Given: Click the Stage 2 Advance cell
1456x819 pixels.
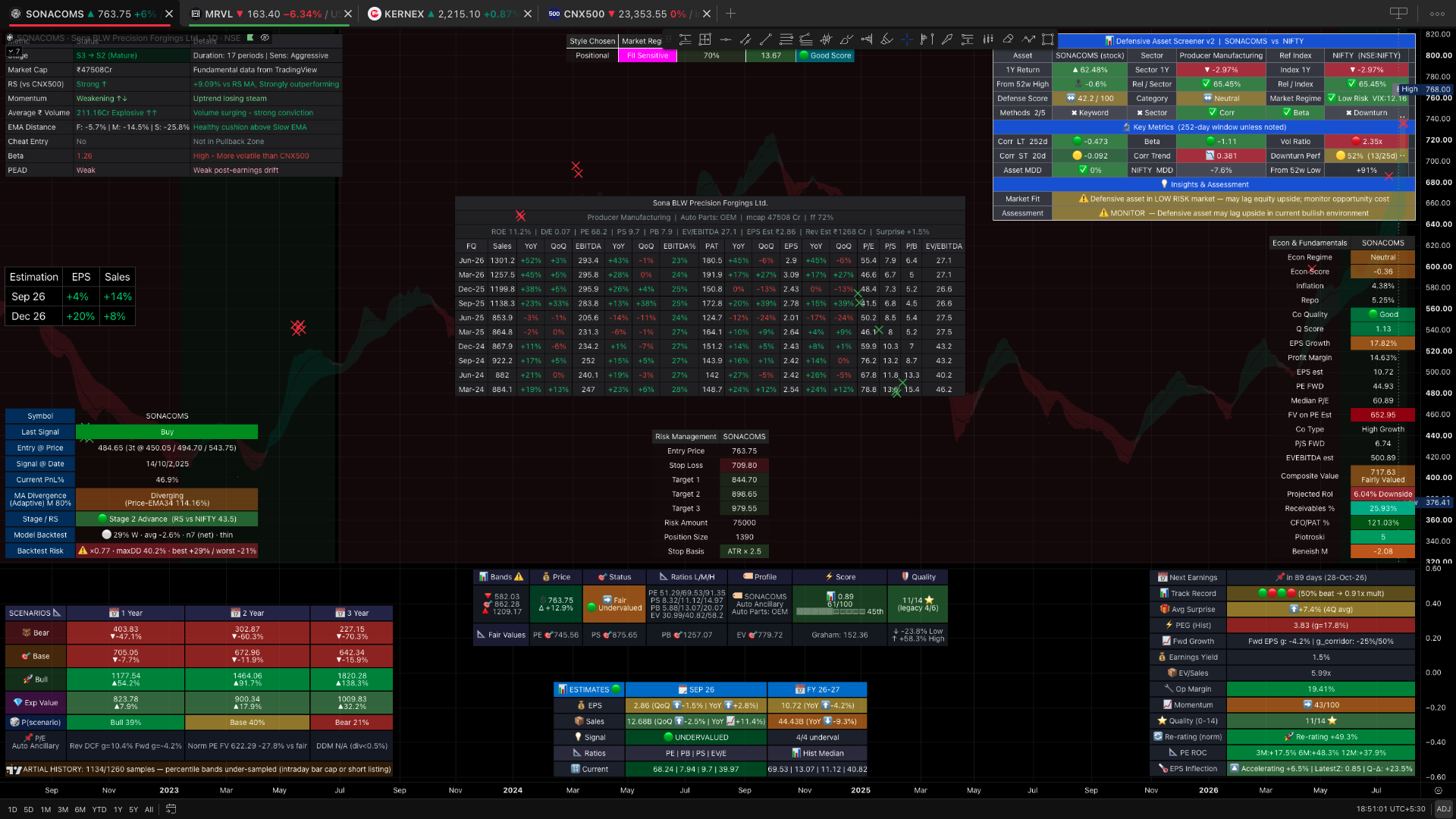Looking at the screenshot, I should 167,519.
